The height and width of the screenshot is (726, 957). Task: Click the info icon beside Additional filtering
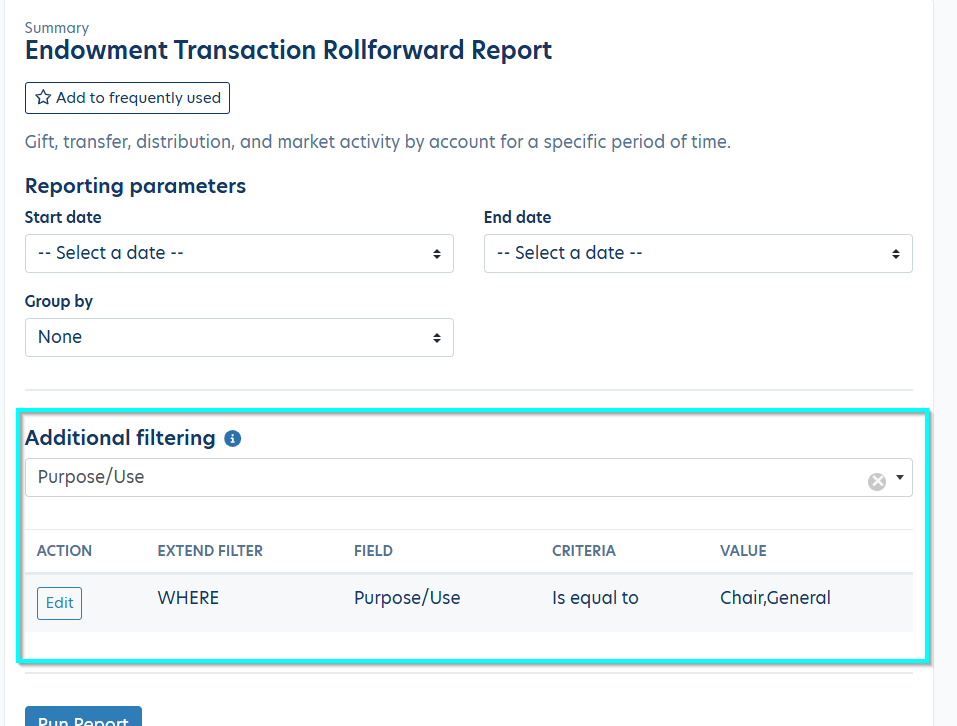(233, 438)
